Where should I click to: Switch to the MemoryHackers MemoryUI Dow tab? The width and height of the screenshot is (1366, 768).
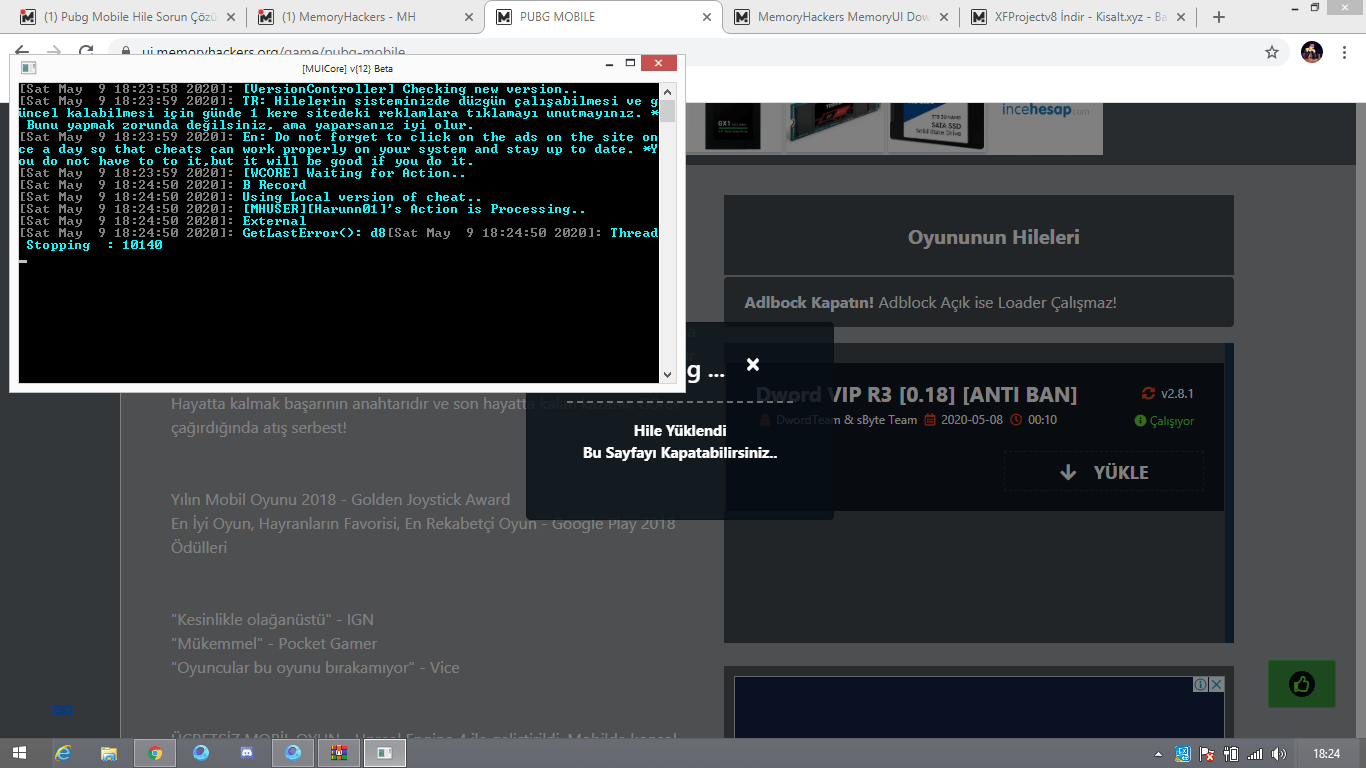(841, 17)
